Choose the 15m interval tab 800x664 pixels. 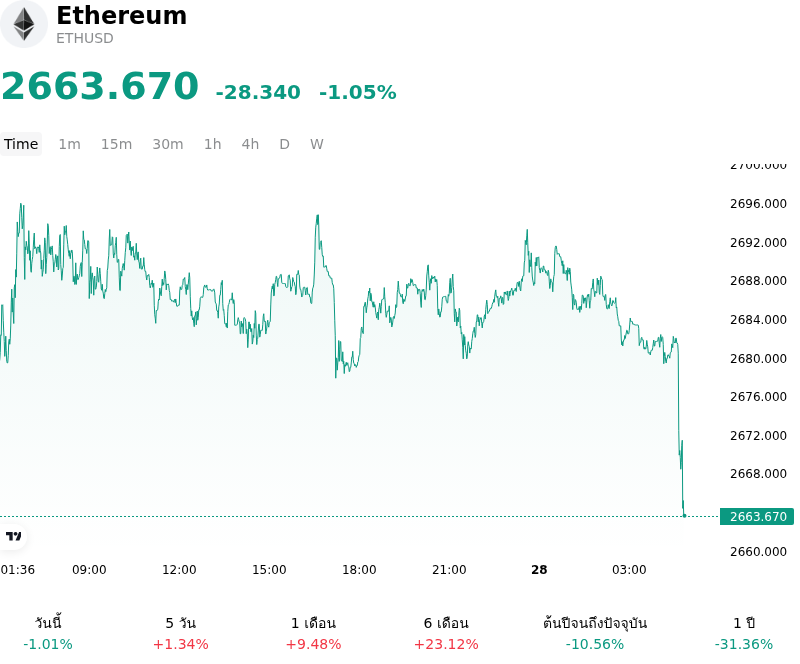(116, 144)
